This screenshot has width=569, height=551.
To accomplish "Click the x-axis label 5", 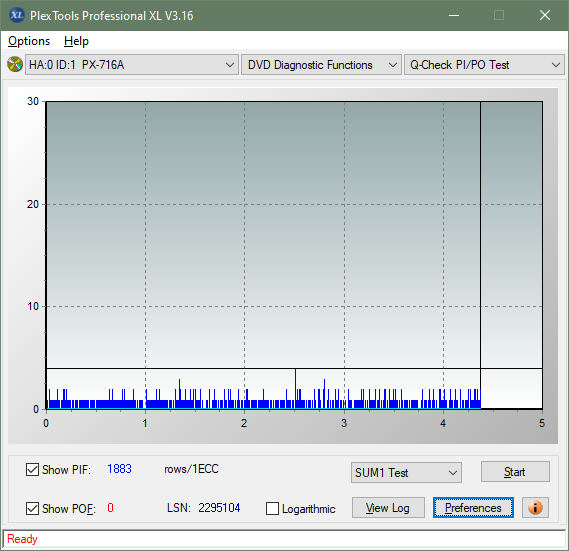I will pyautogui.click(x=542, y=423).
